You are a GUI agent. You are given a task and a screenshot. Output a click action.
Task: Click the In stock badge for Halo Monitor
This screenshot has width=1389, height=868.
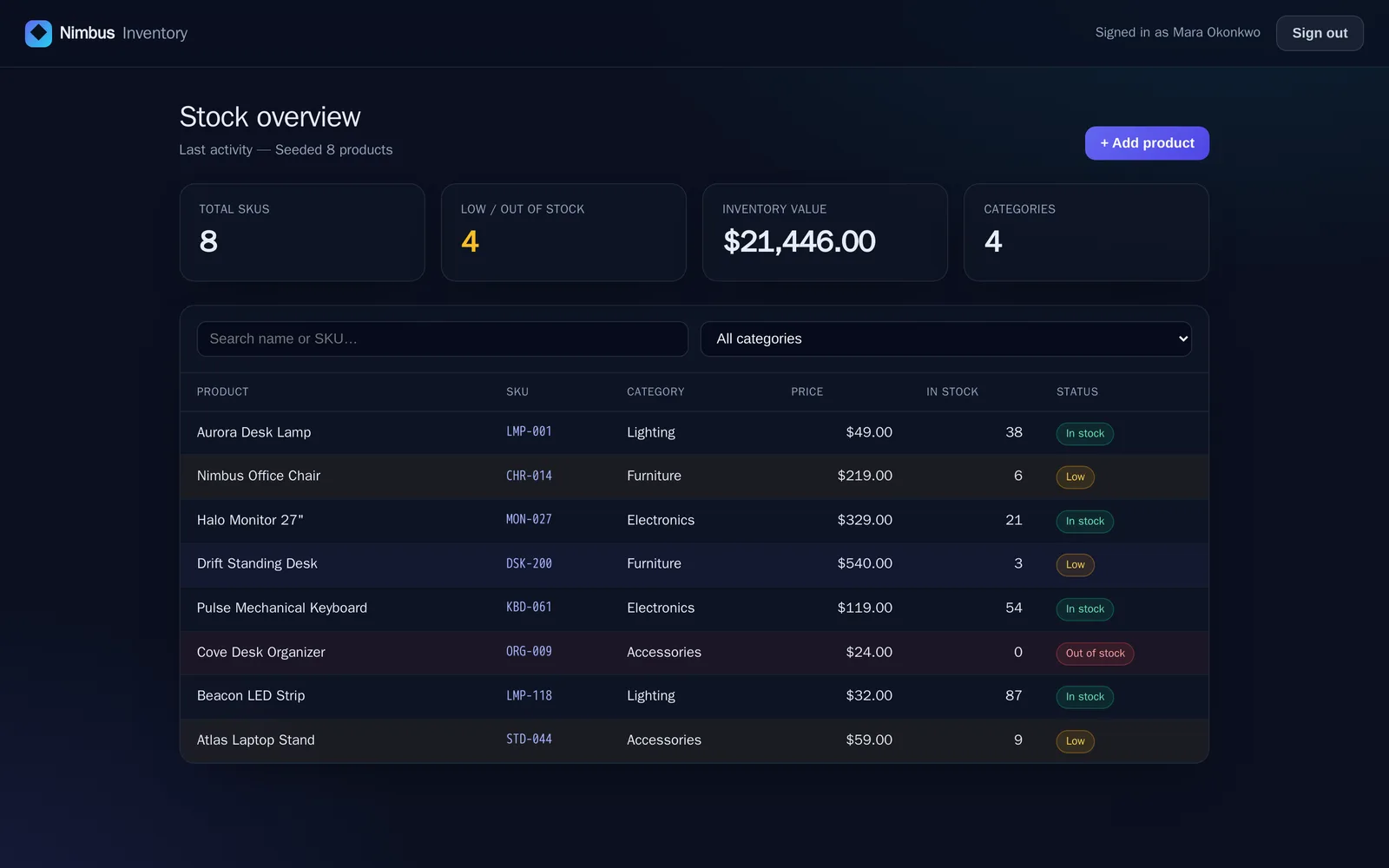pyautogui.click(x=1085, y=522)
